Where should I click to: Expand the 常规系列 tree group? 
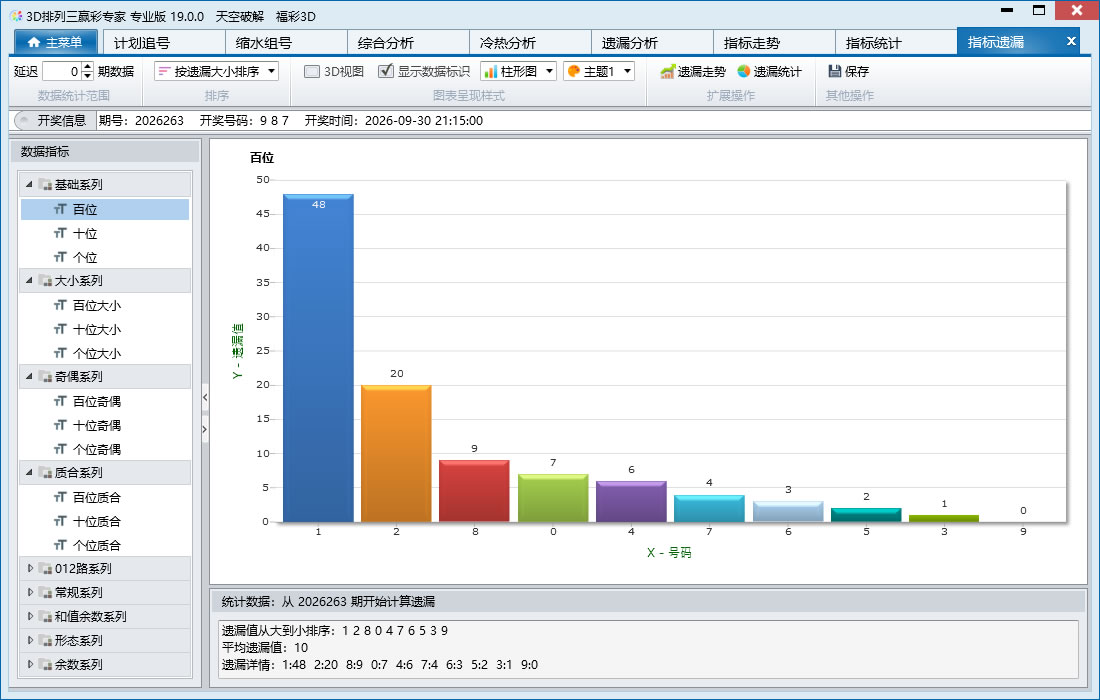coord(29,593)
